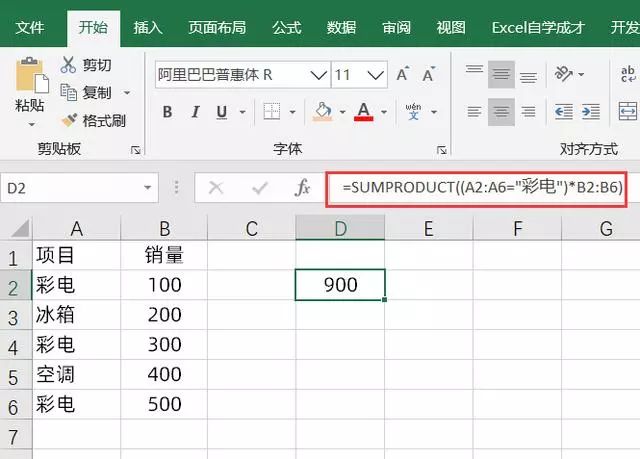Apply red font color A

tap(364, 111)
